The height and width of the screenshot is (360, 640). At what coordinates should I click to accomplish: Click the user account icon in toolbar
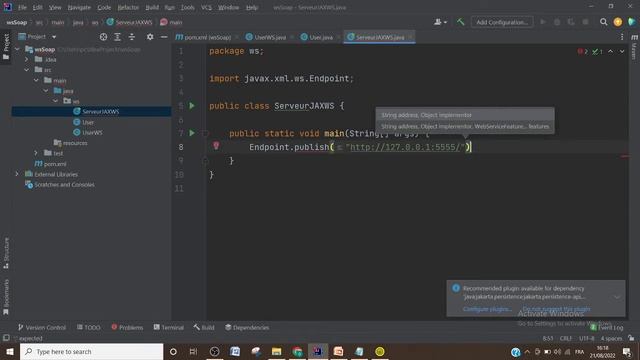point(440,22)
